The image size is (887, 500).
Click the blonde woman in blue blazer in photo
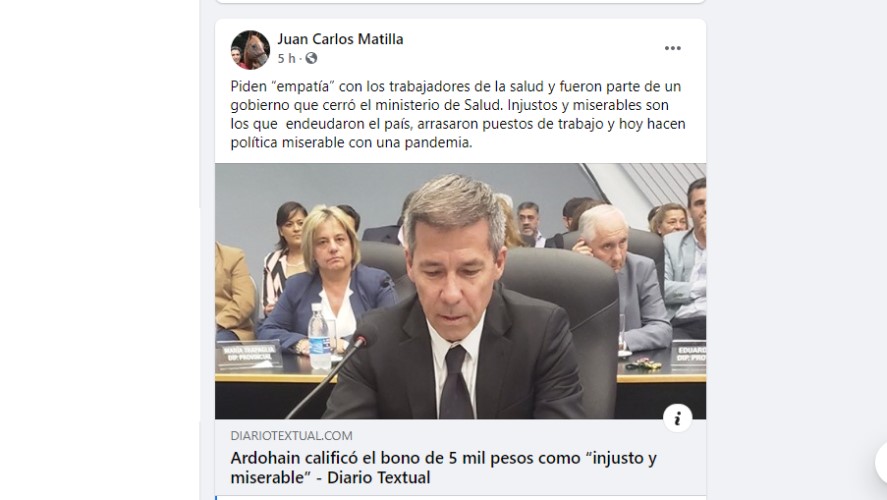coord(328,280)
